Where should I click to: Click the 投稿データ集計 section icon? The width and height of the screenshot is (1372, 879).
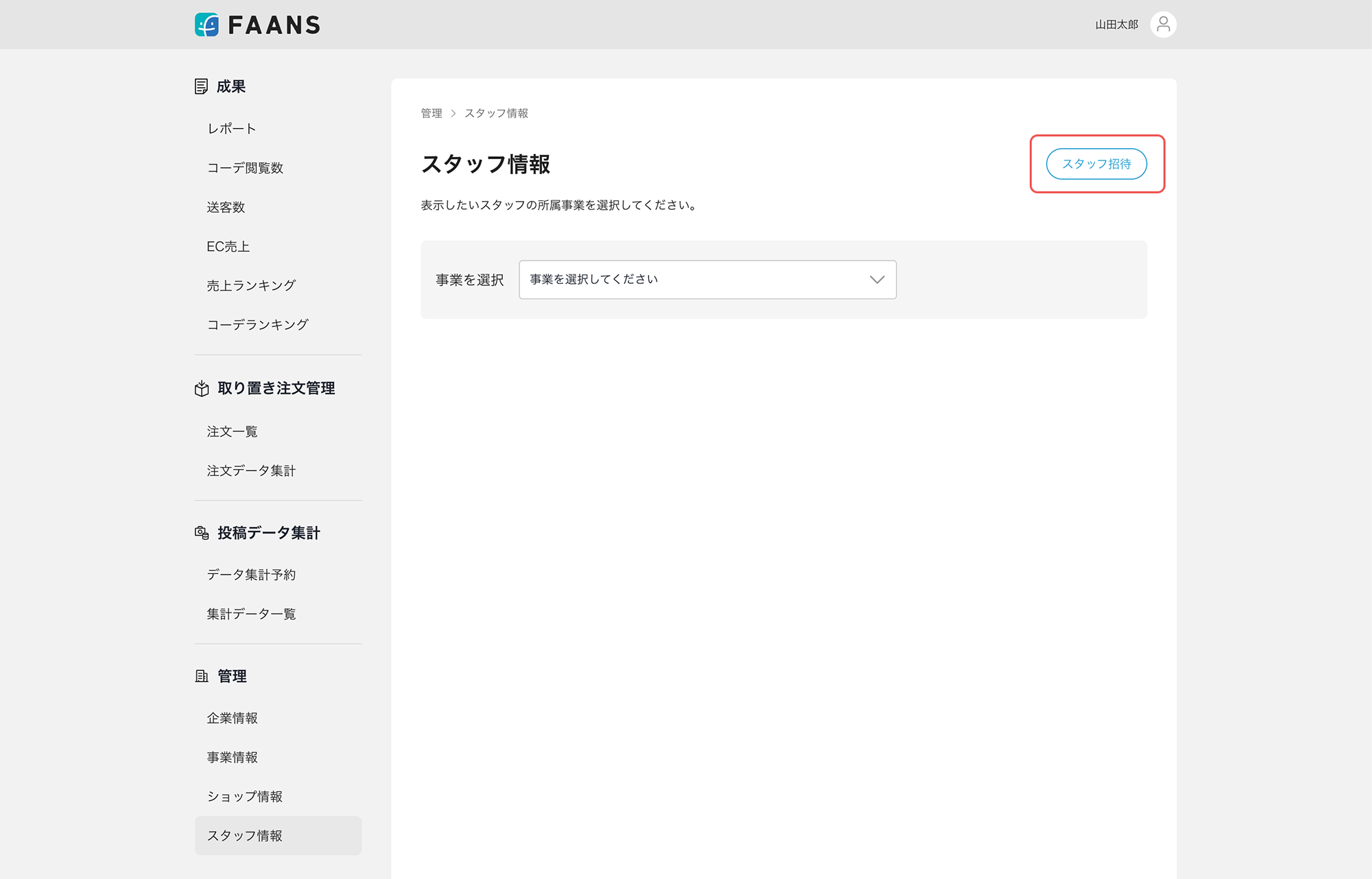point(202,533)
